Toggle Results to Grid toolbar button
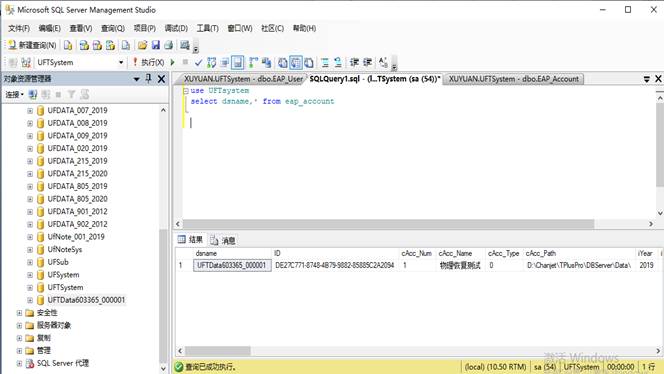The image size is (664, 374). (x=296, y=63)
